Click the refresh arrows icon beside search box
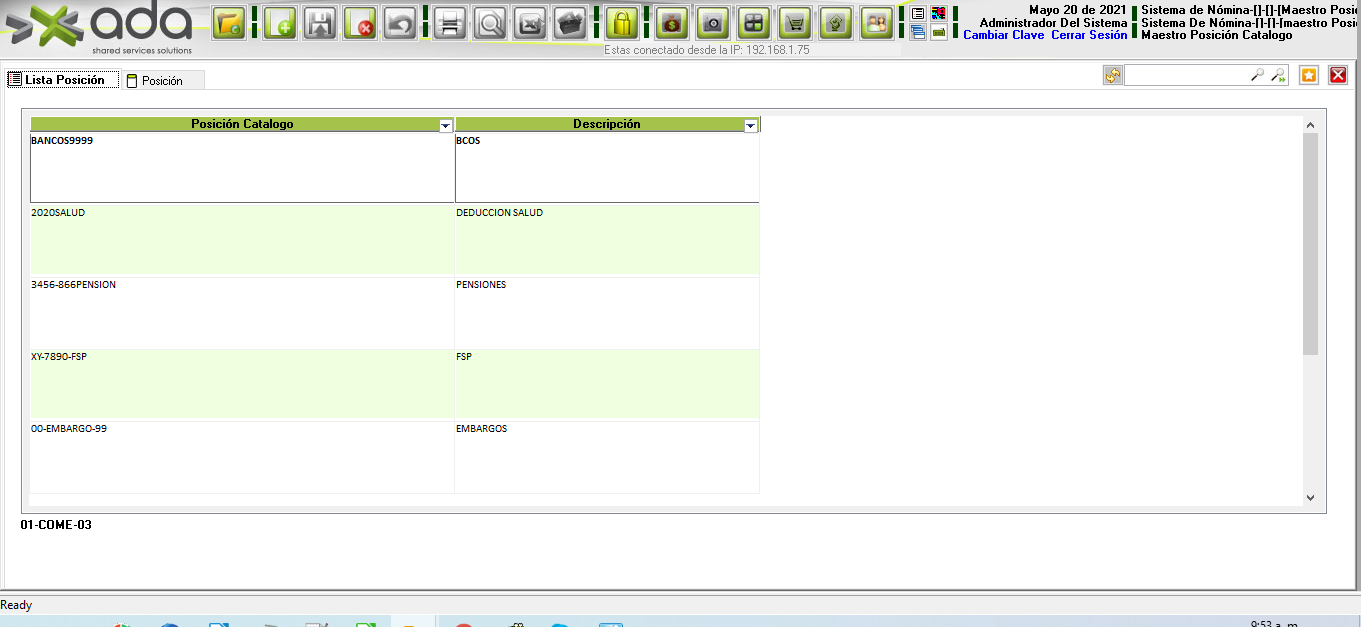The height and width of the screenshot is (627, 1361). coord(1112,75)
